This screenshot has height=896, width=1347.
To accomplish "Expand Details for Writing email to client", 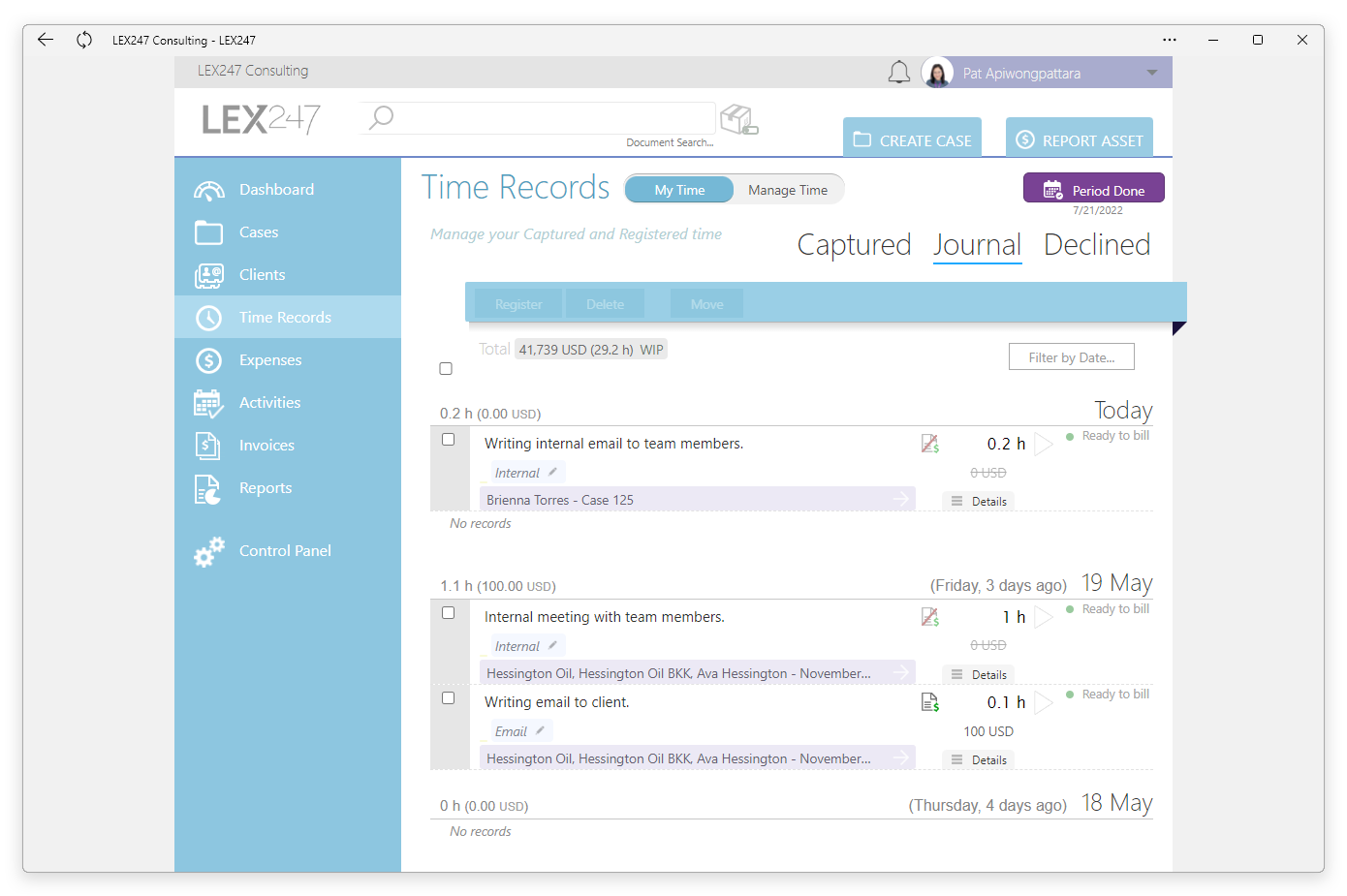I will coord(979,759).
